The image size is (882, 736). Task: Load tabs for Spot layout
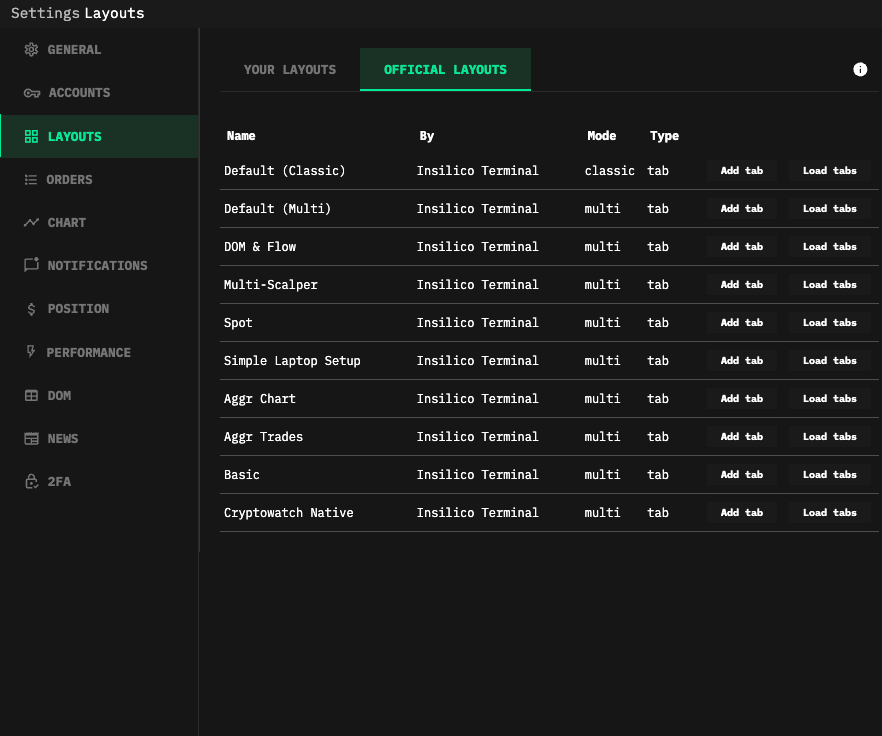point(829,322)
